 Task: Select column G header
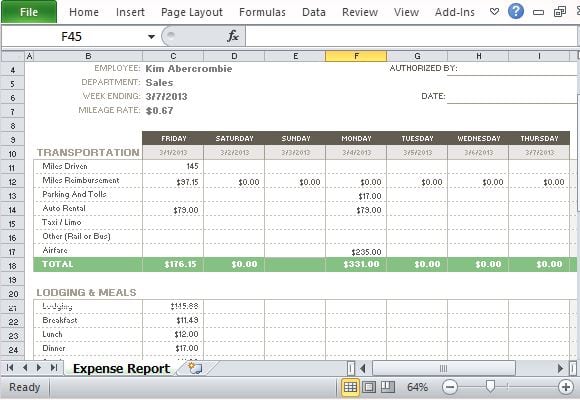(x=417, y=56)
